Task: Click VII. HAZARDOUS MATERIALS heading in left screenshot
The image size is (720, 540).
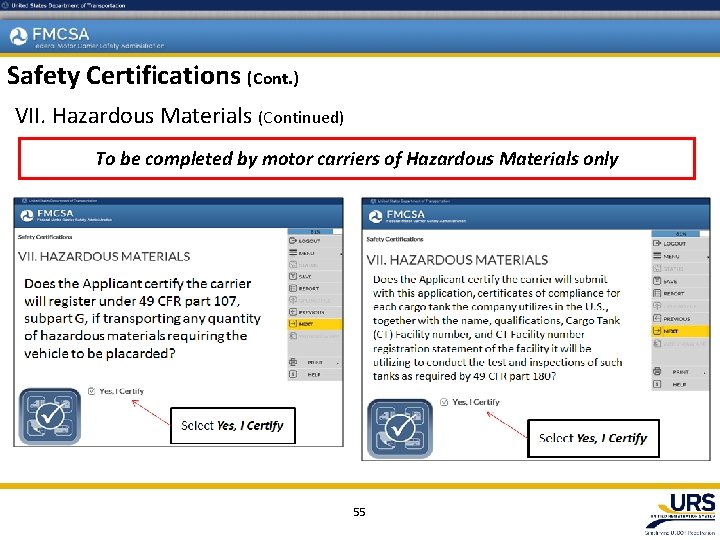Action: (x=104, y=256)
